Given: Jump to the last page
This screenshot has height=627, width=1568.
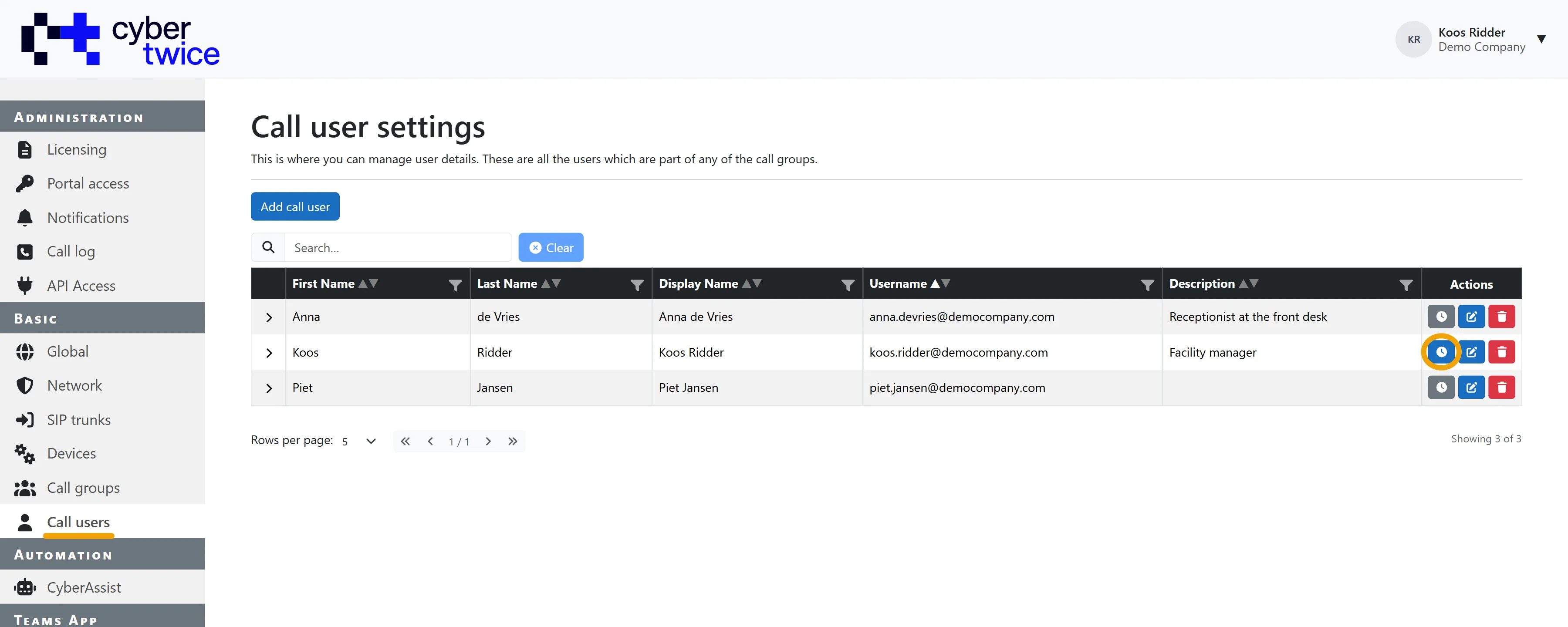Looking at the screenshot, I should 513,442.
